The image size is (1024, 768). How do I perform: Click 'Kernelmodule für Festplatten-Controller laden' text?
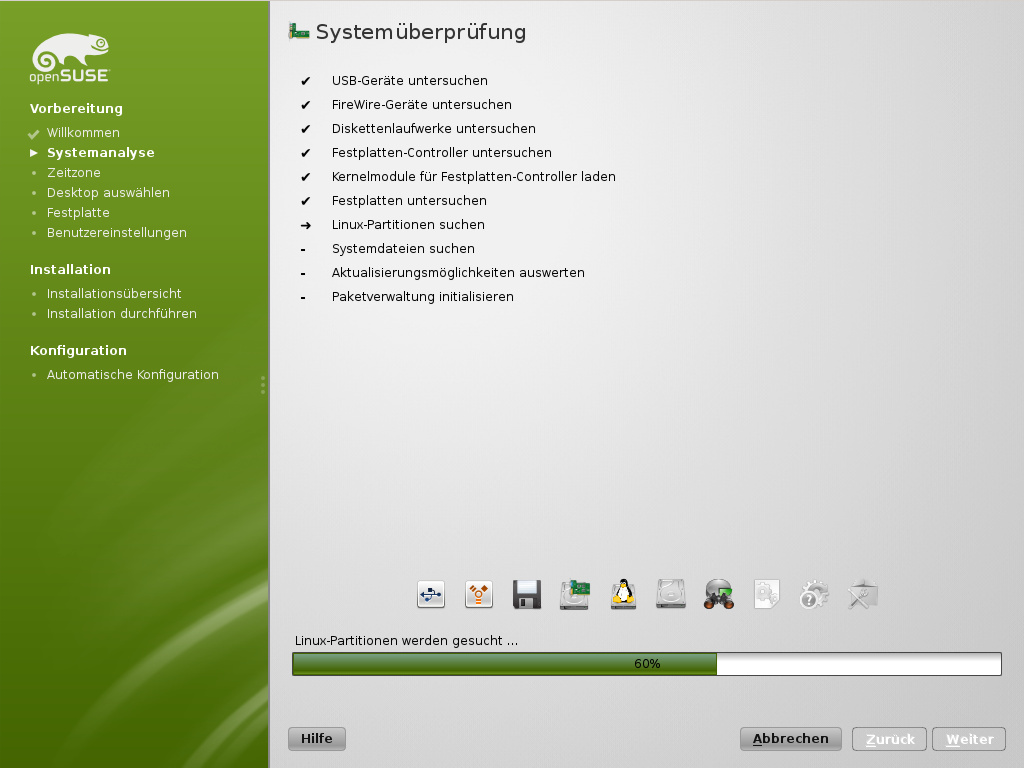[473, 177]
